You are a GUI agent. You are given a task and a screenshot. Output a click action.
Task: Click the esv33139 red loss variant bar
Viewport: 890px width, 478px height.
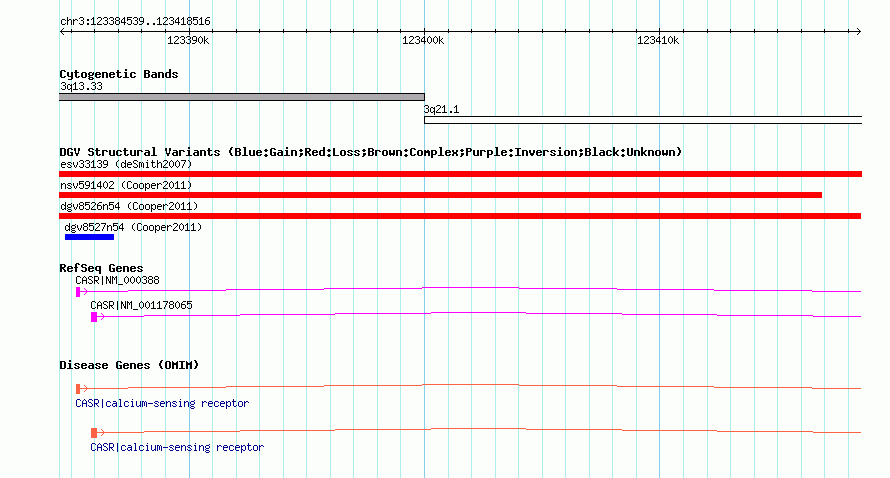coord(460,174)
